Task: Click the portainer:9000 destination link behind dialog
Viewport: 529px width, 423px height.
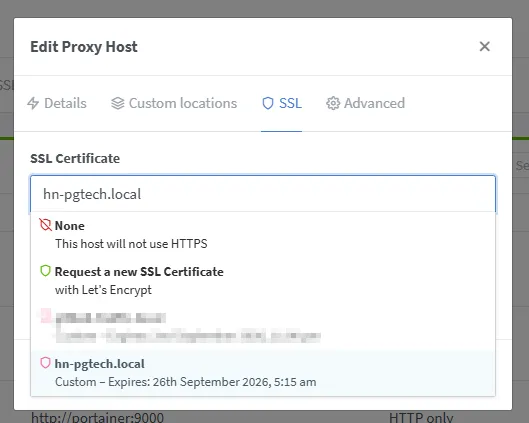Action: 98,418
